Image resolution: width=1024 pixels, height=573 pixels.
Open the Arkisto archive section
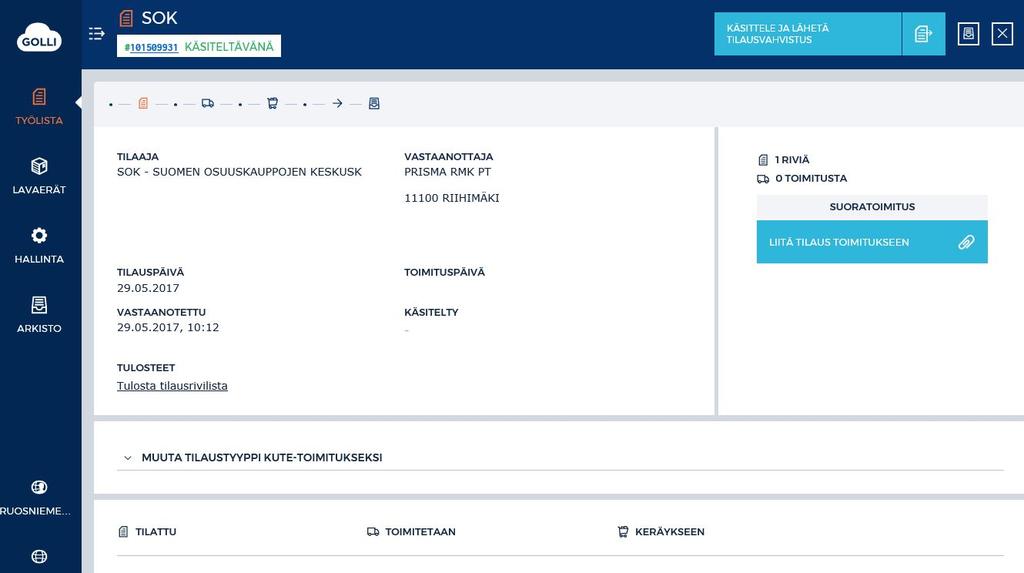(39, 314)
